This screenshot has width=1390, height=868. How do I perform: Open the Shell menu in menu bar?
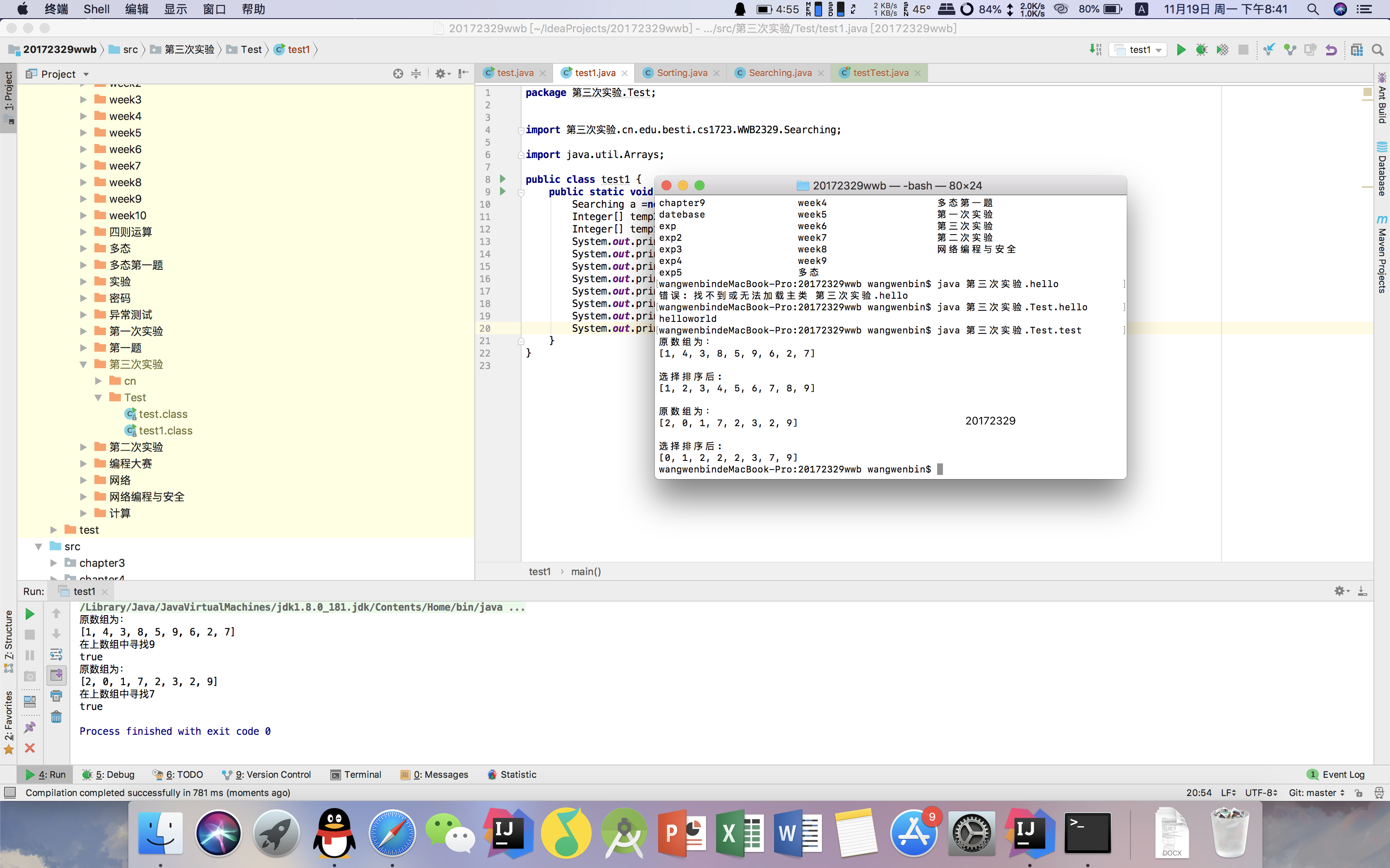click(96, 9)
